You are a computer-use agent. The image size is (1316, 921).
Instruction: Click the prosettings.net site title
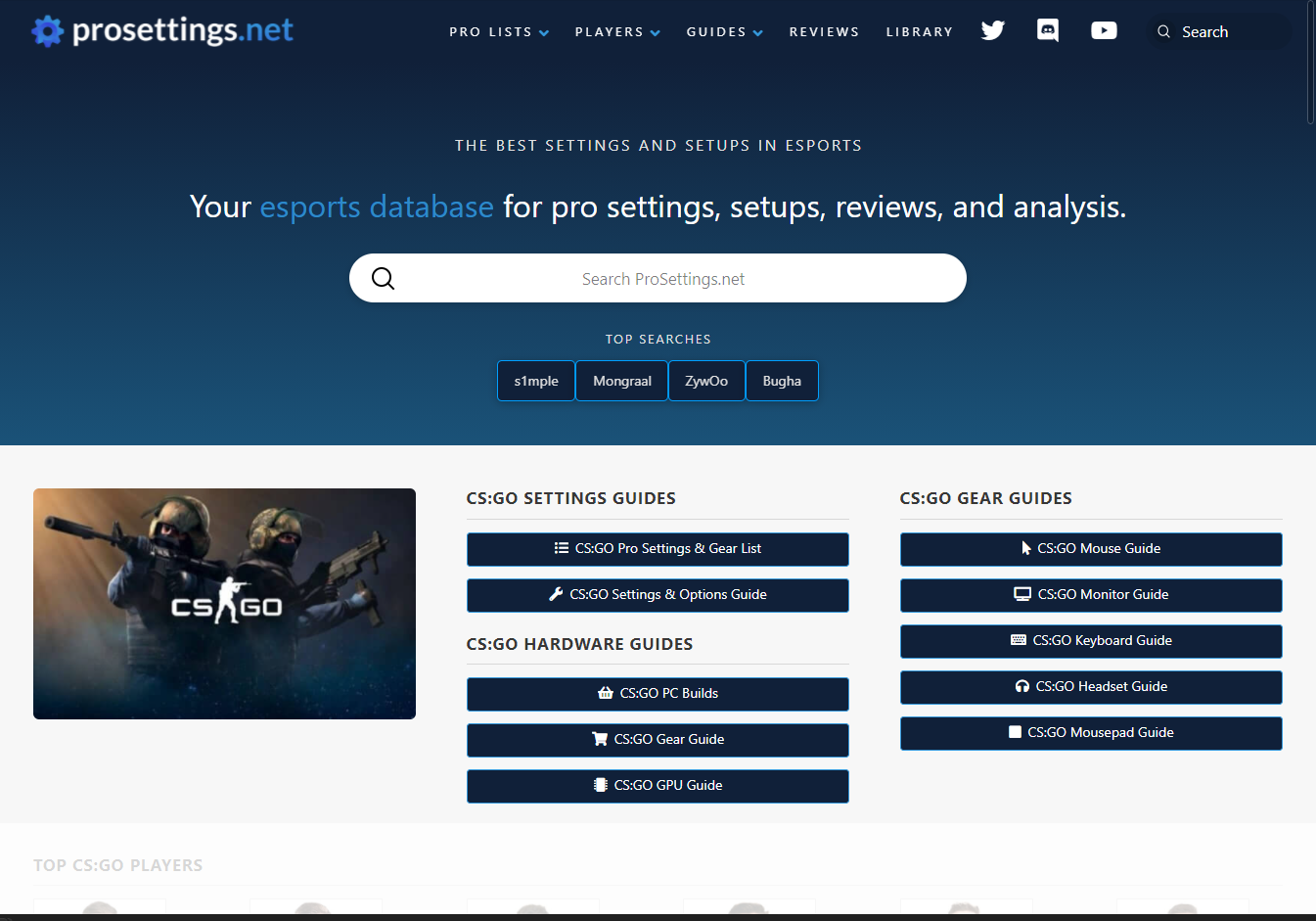183,30
